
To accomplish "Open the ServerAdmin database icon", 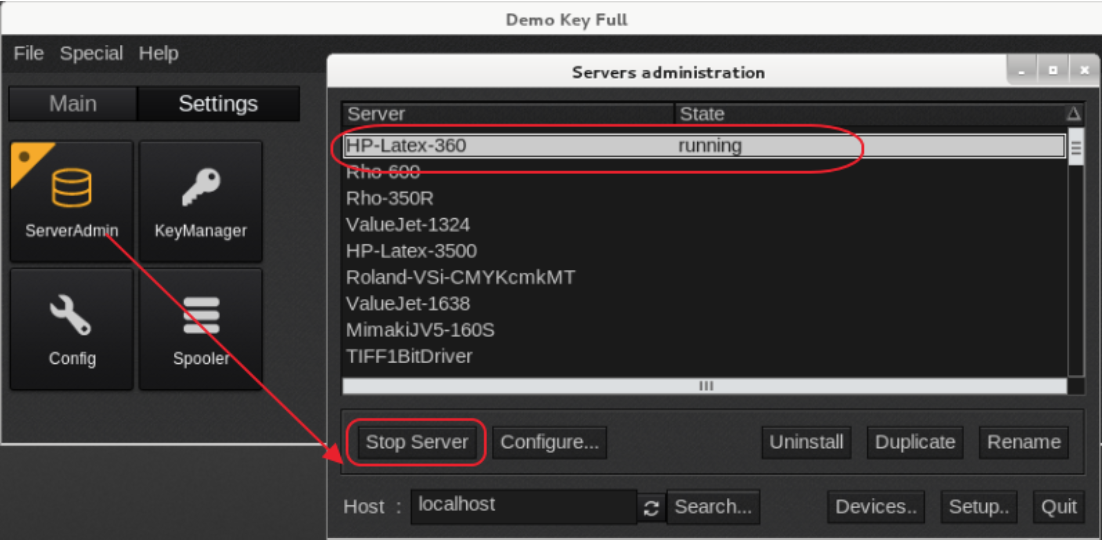I will (x=71, y=188).
